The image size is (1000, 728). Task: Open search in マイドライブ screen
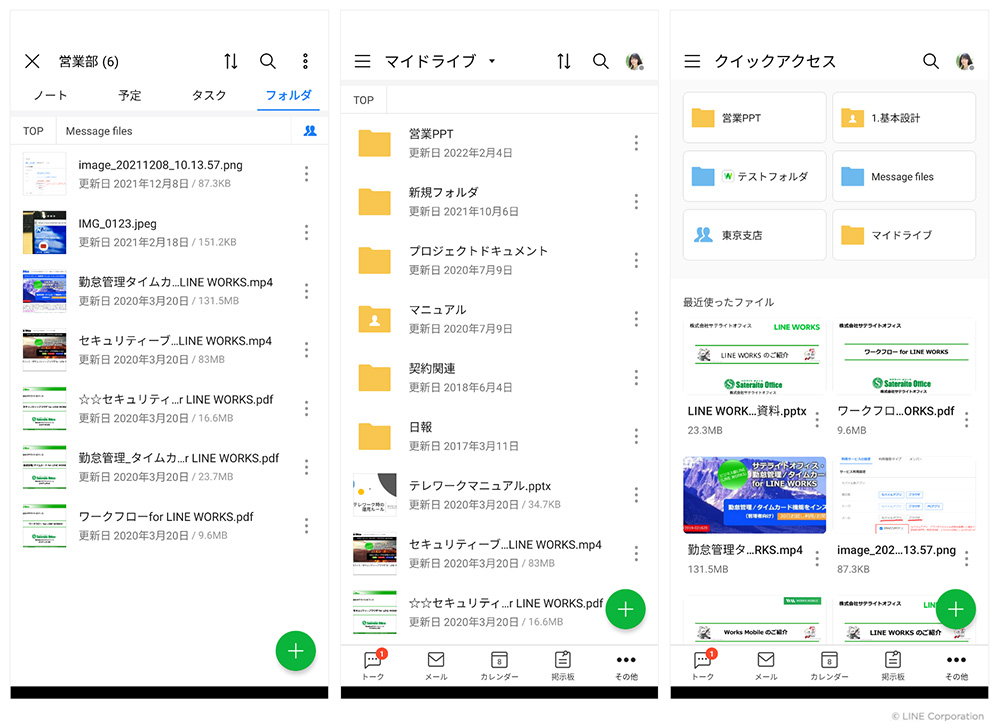(601, 61)
